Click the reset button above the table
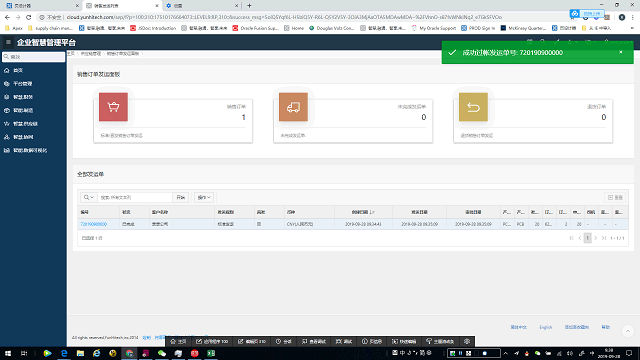Image resolution: width=640 pixels, height=360 pixels. coord(615,197)
